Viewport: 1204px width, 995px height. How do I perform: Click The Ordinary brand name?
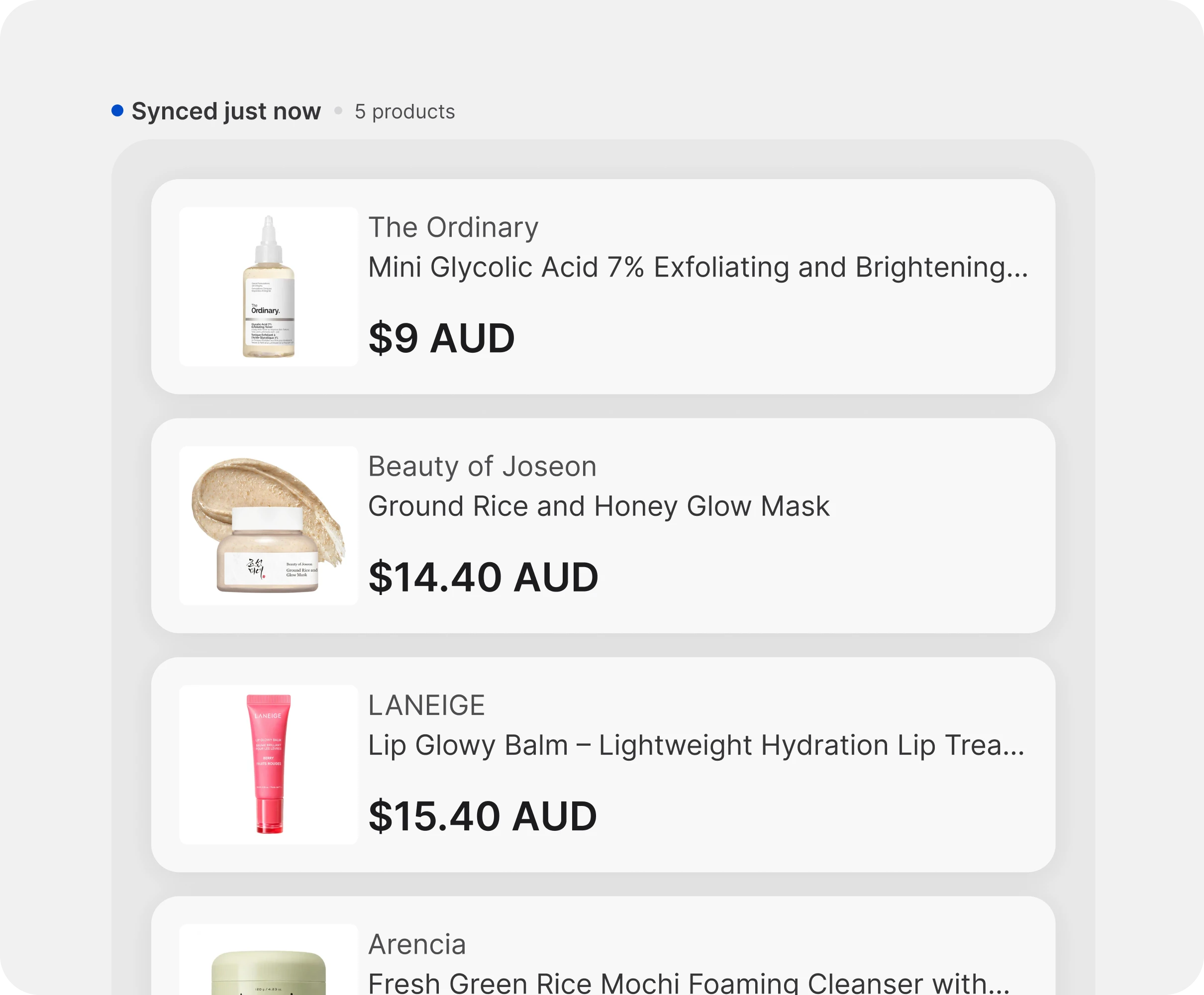[x=453, y=227]
